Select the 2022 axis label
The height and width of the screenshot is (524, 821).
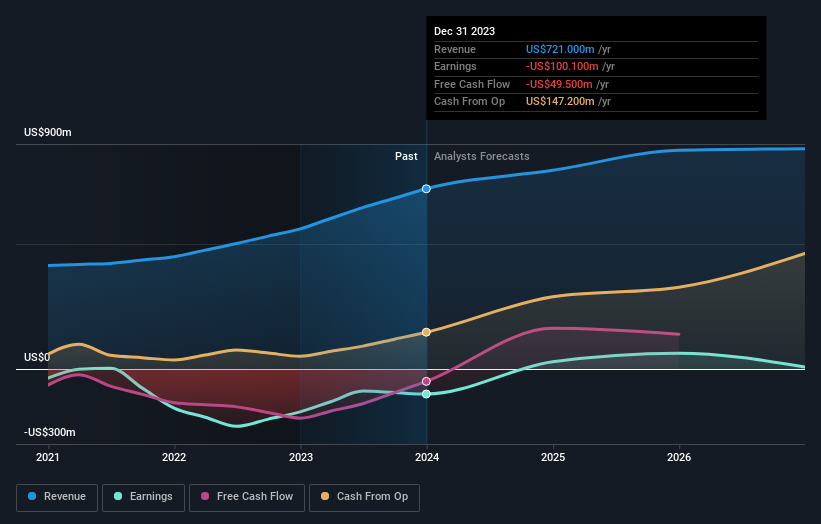174,457
